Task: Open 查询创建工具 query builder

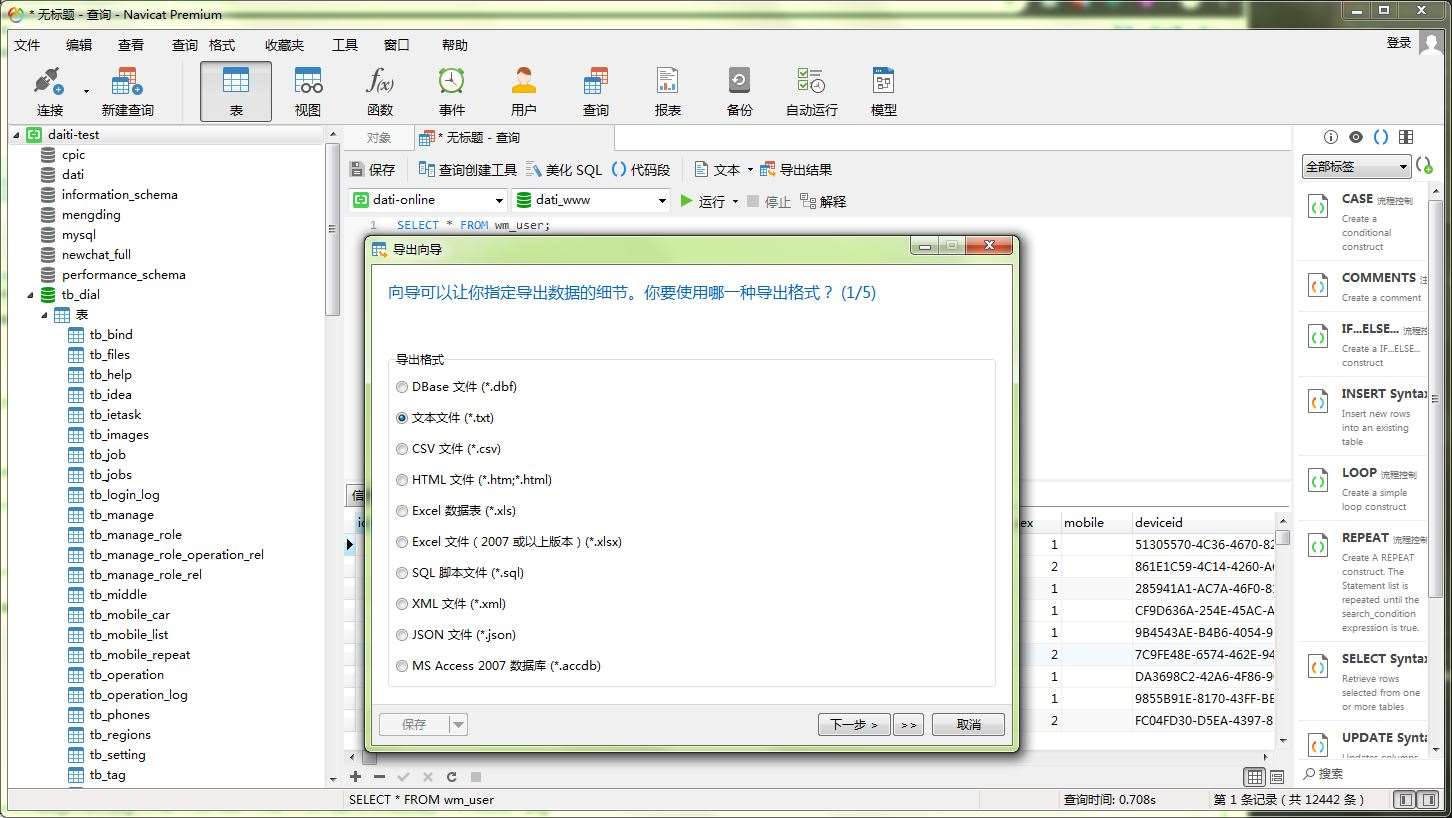Action: click(467, 170)
